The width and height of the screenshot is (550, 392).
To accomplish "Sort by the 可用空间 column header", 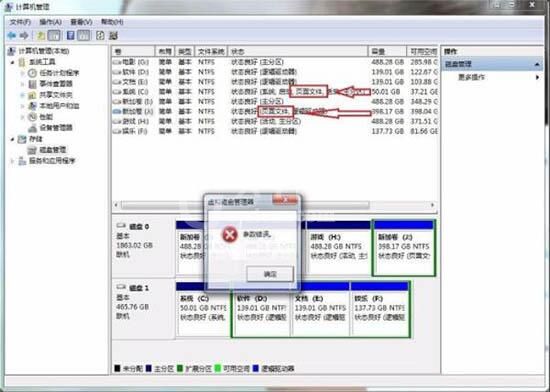I will 422,52.
